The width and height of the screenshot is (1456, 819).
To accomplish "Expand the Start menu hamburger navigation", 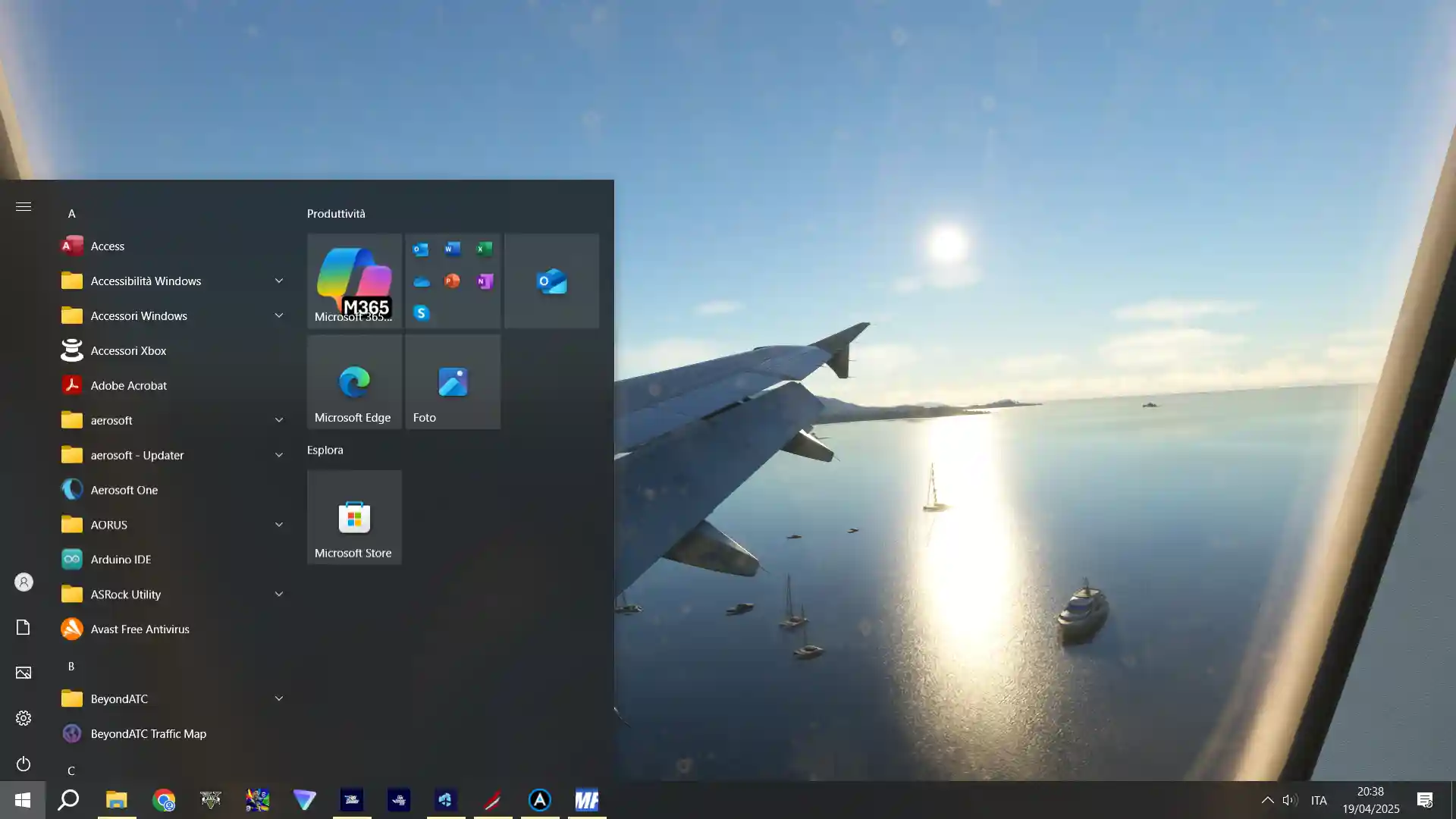I will (24, 206).
